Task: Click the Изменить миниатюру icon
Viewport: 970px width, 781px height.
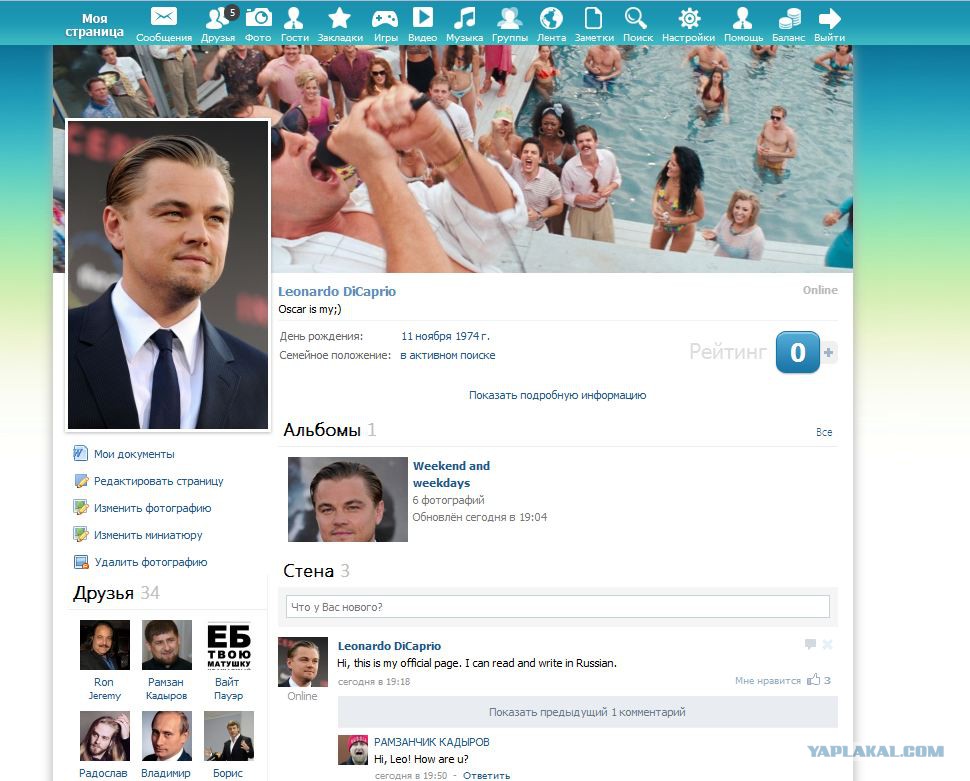Action: point(81,535)
